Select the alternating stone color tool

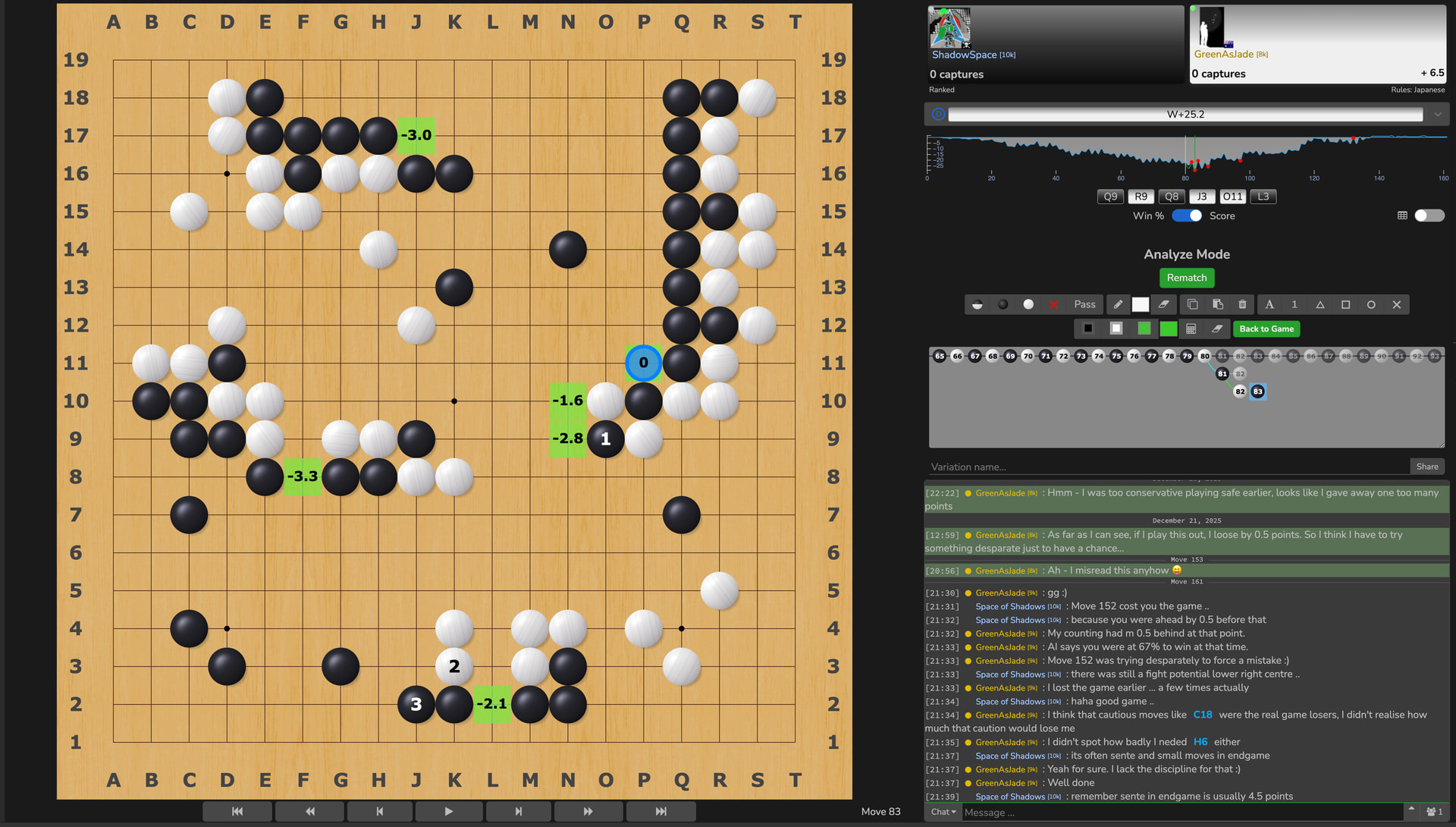977,304
